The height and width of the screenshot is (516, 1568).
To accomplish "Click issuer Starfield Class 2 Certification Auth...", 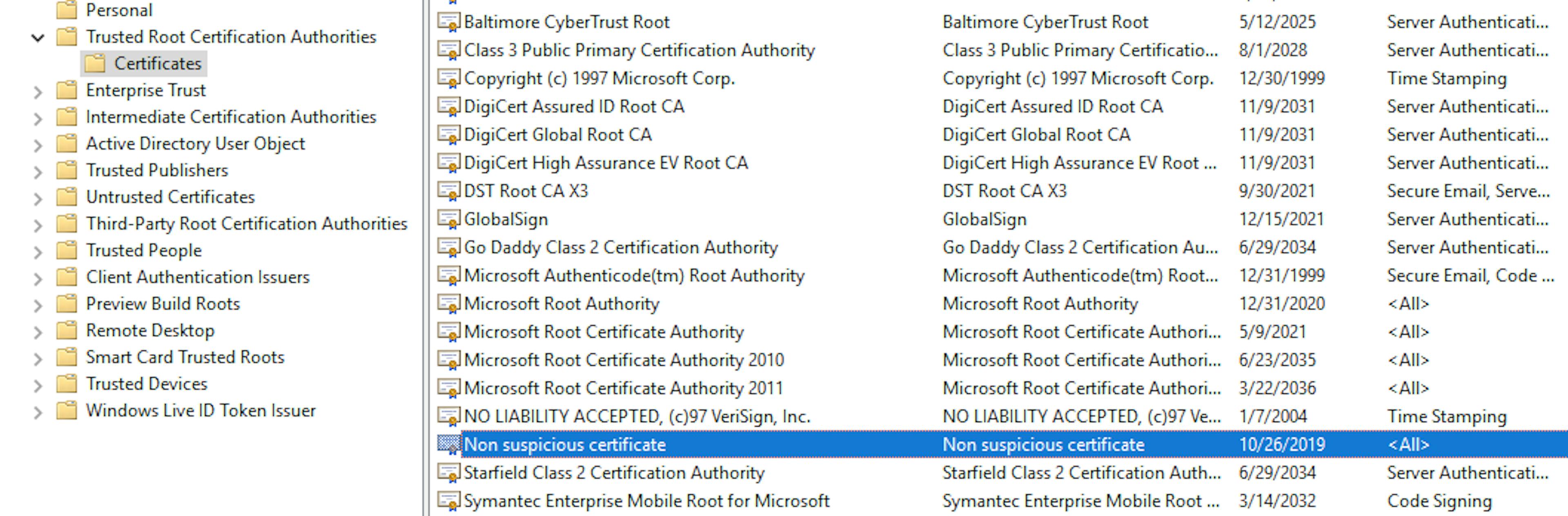I will (x=1082, y=473).
